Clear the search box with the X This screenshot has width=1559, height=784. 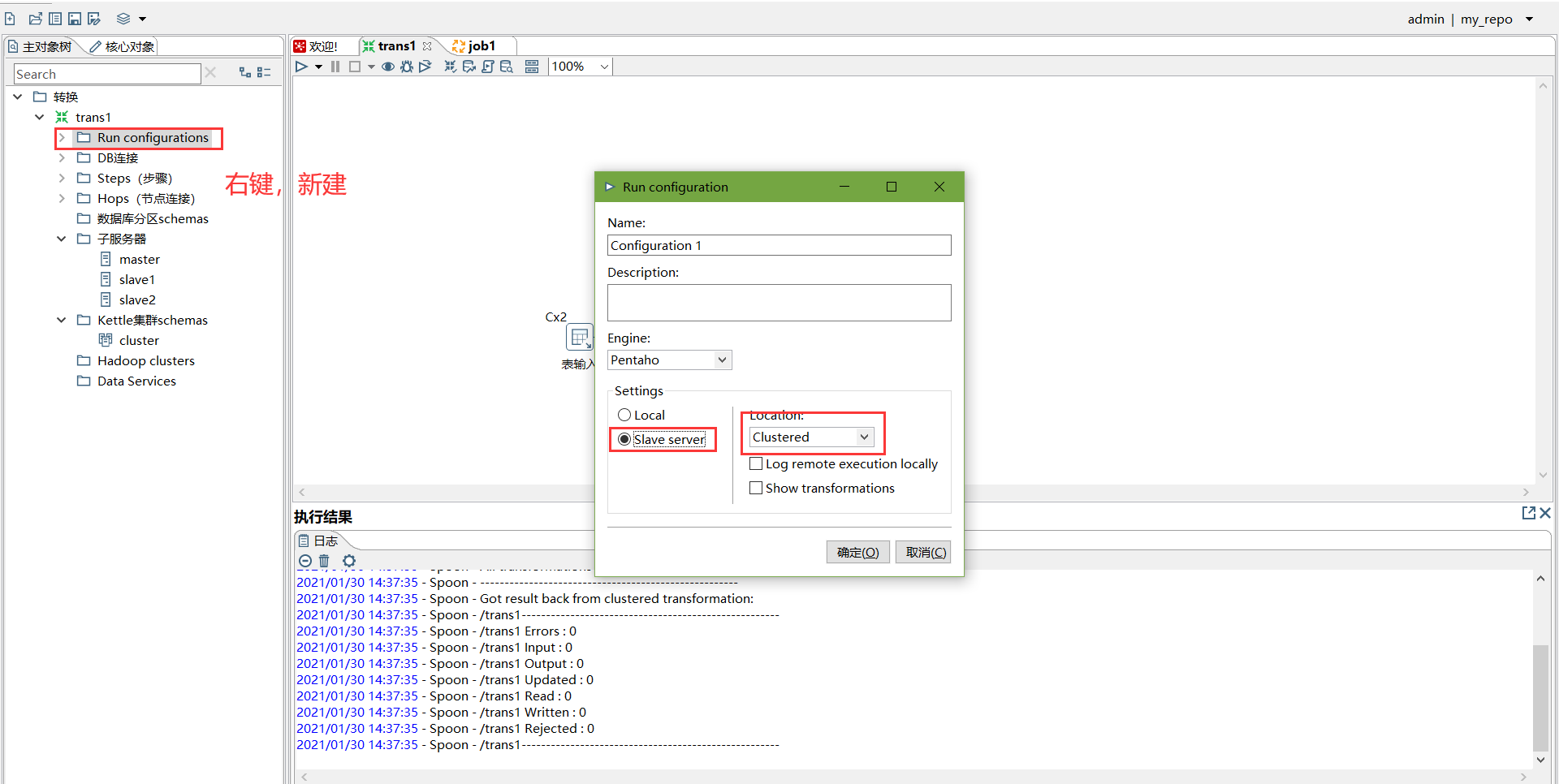click(210, 73)
